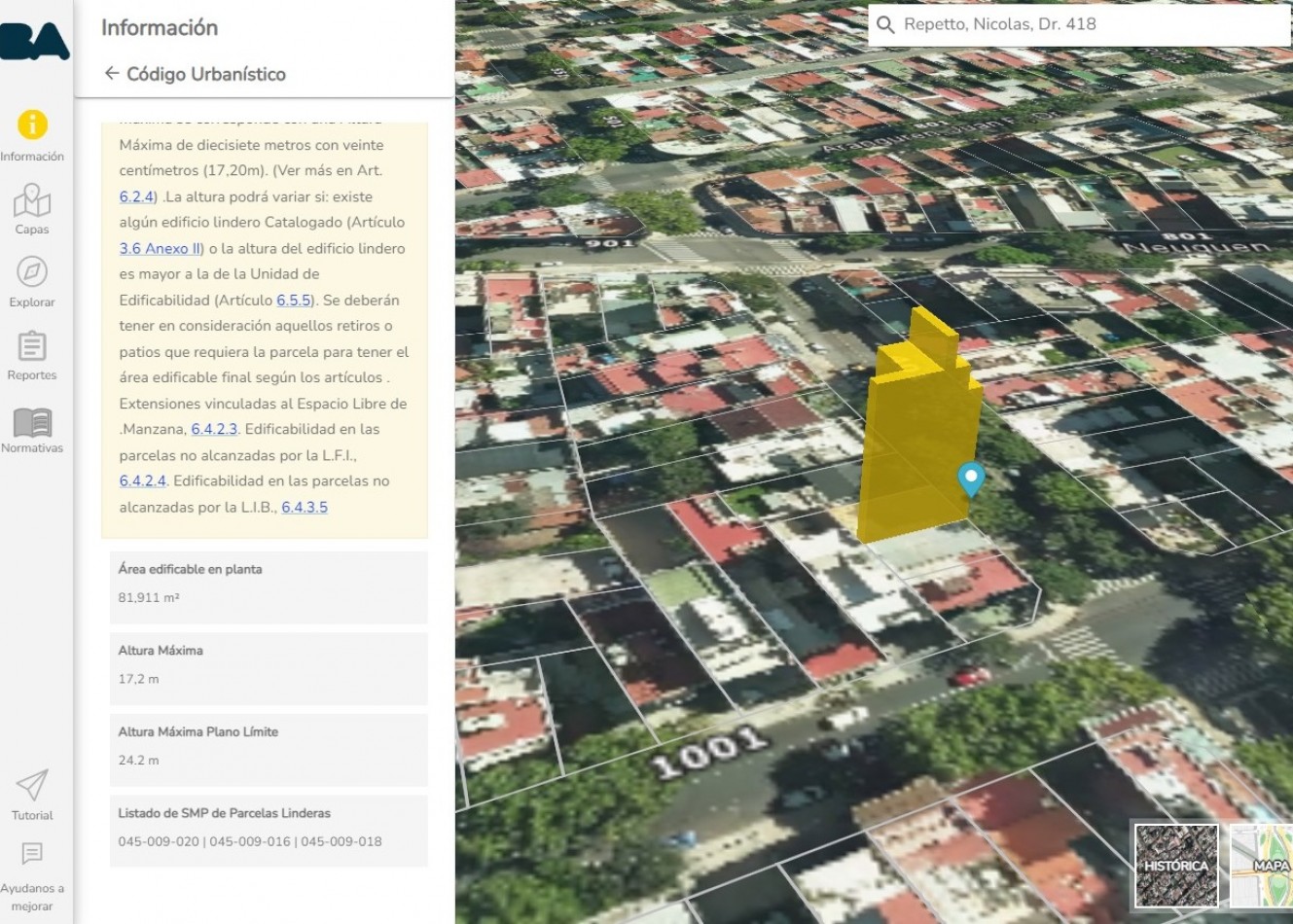Open Ayudanos a mejorar feedback icon
The height and width of the screenshot is (924, 1293).
(x=32, y=854)
